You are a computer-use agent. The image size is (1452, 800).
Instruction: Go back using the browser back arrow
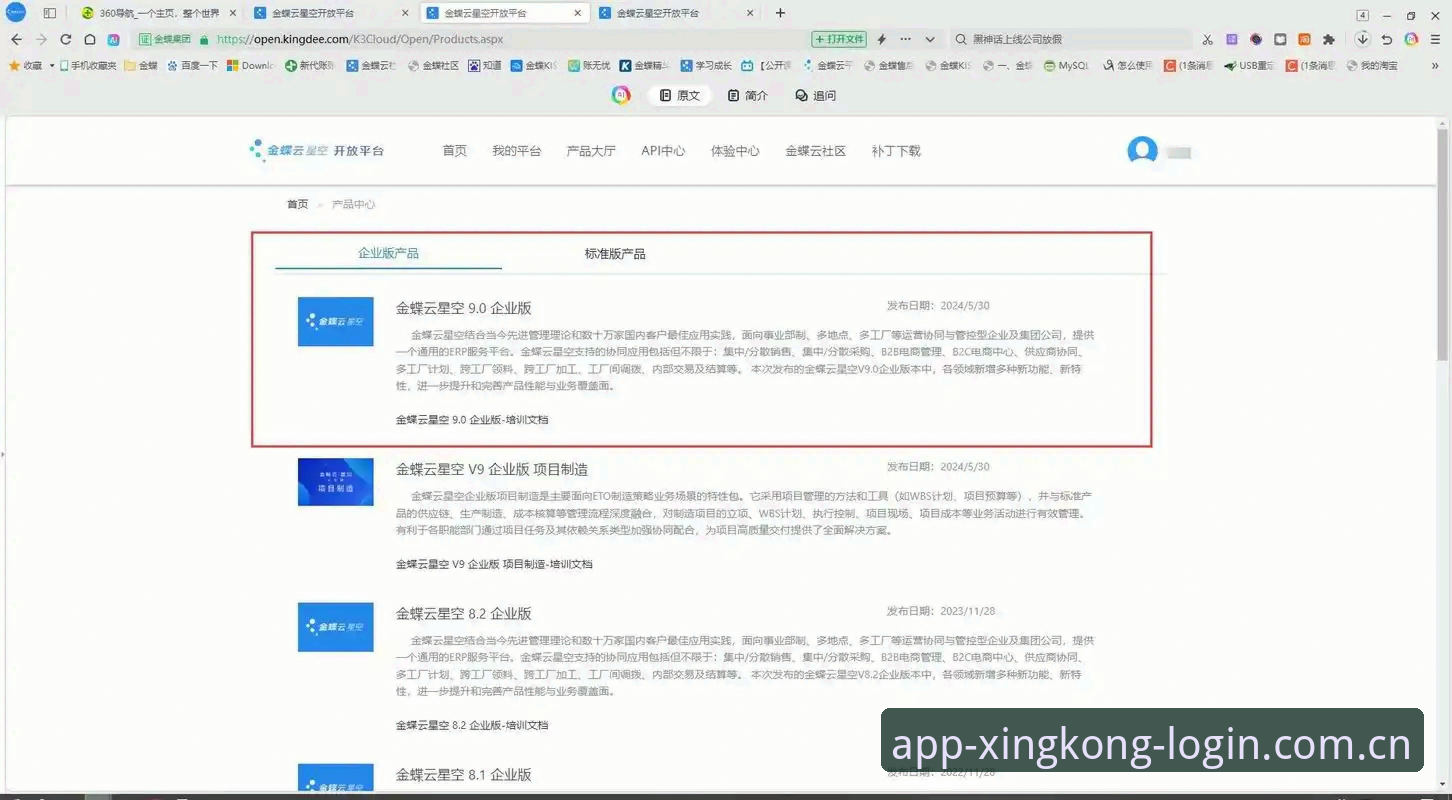pyautogui.click(x=16, y=39)
